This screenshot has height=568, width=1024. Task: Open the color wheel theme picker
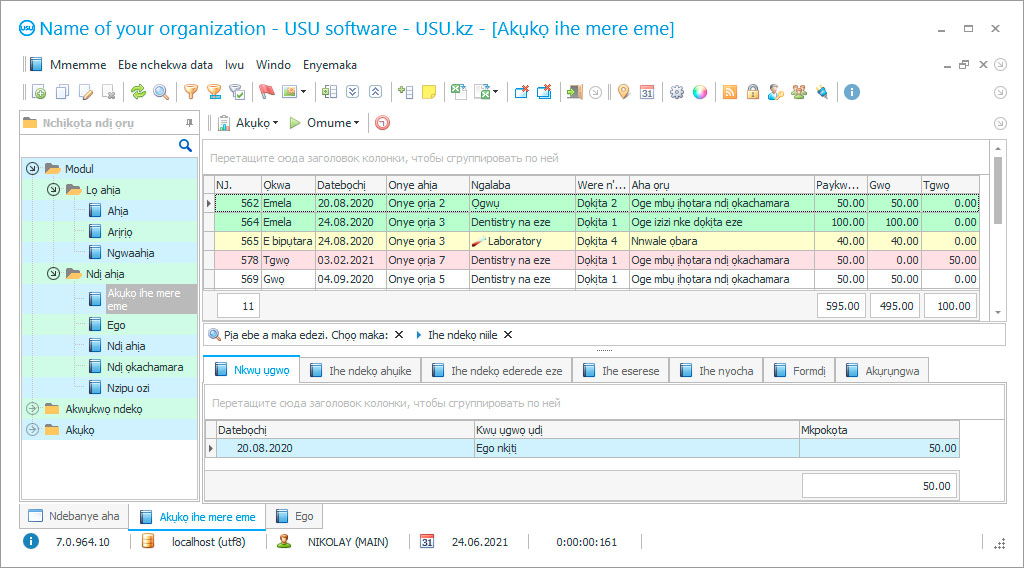700,92
